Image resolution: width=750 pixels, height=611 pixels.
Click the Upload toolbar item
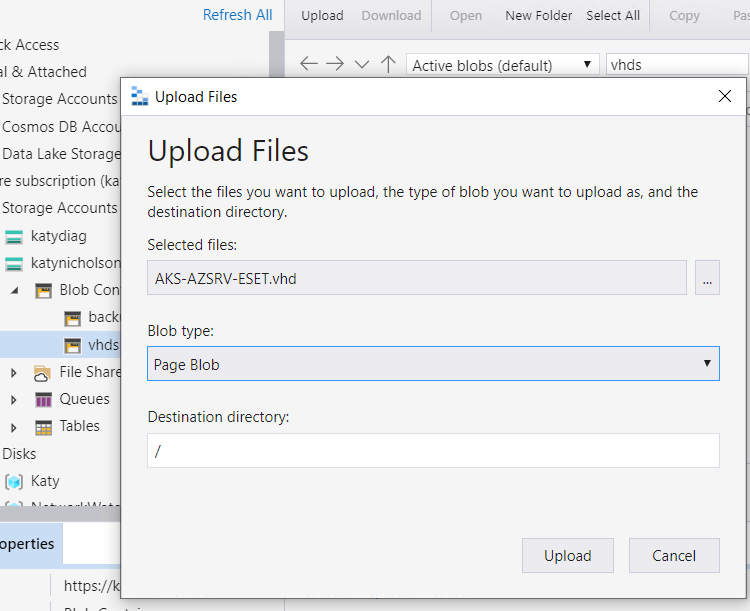pyautogui.click(x=322, y=15)
